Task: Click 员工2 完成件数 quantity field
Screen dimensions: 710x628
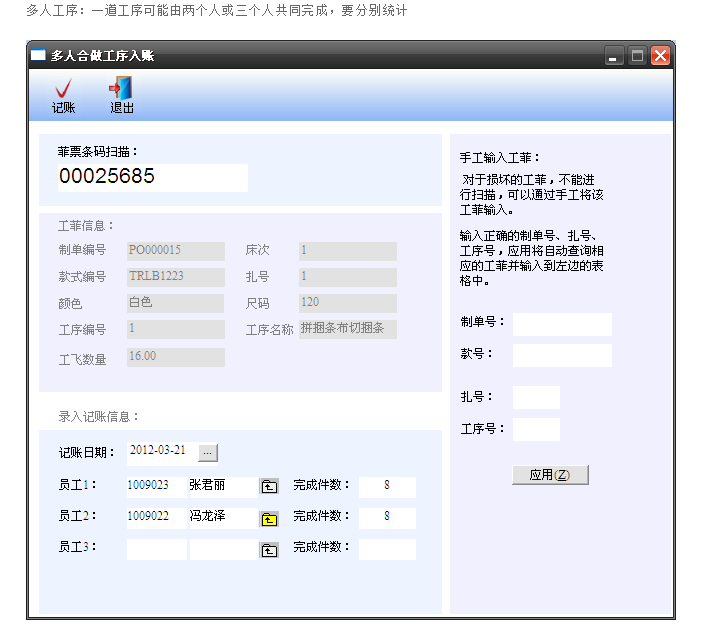Action: point(386,517)
